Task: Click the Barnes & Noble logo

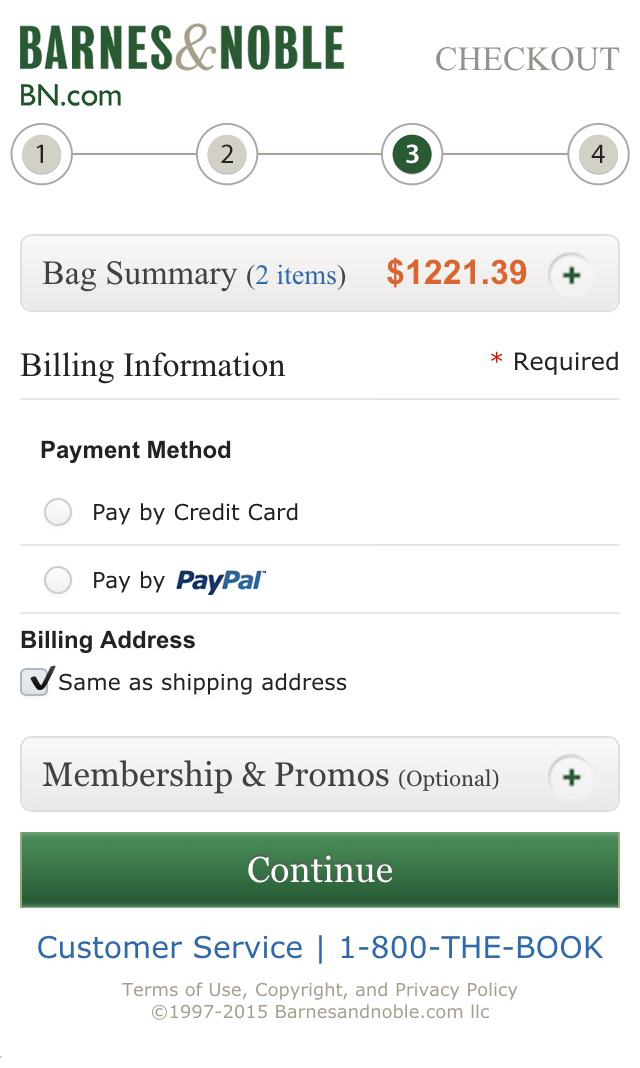Action: pos(181,49)
